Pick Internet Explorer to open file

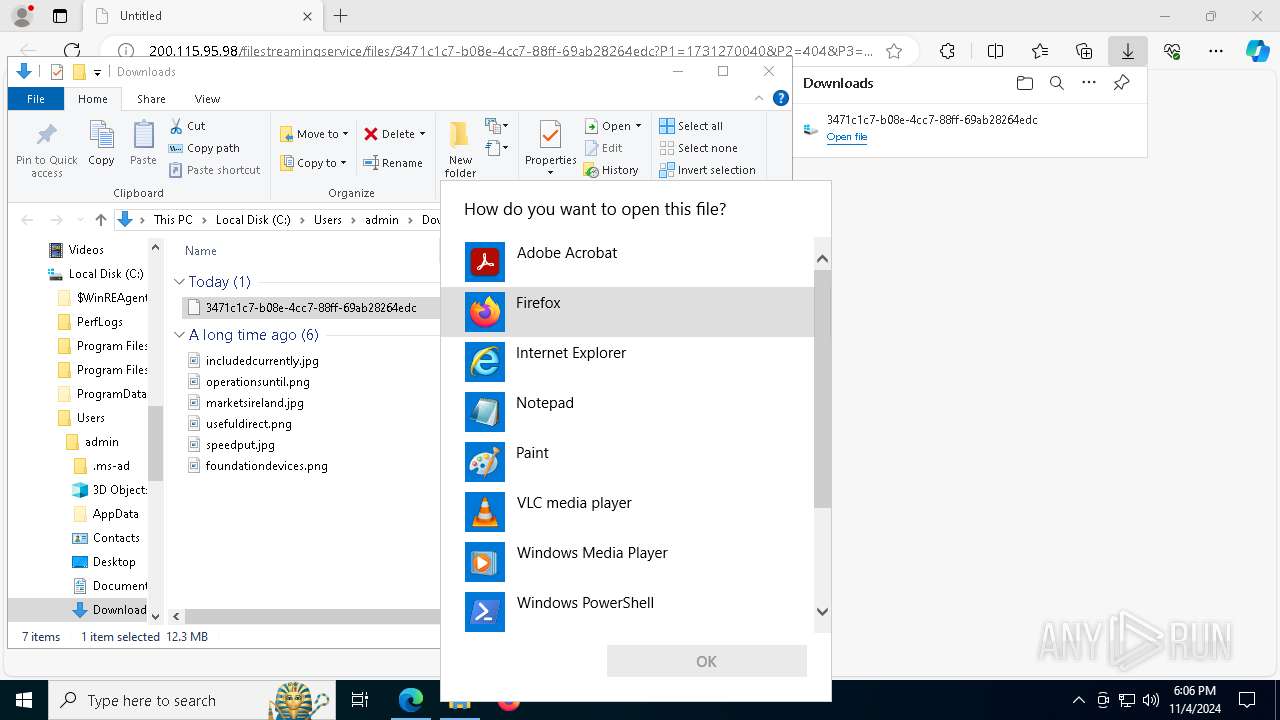(x=628, y=362)
